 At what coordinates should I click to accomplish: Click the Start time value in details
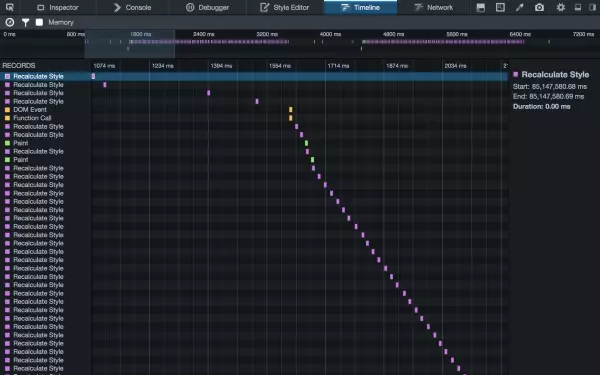point(559,86)
